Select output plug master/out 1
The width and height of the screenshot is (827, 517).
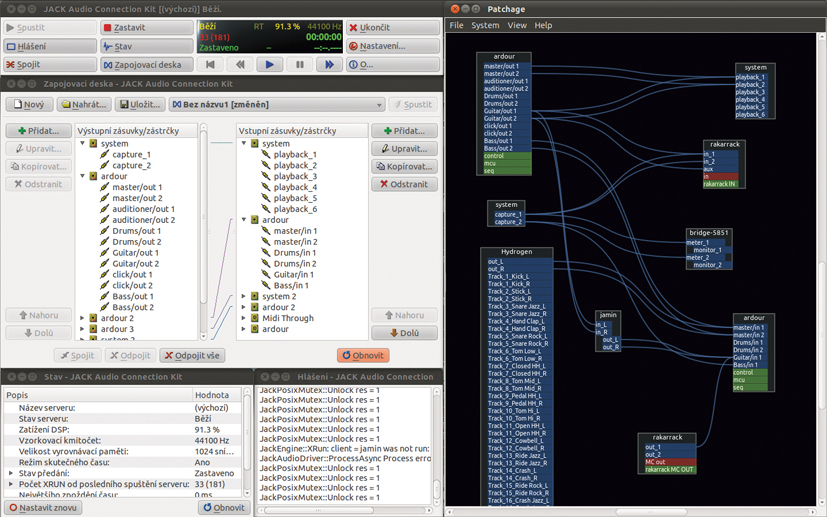tap(137, 187)
